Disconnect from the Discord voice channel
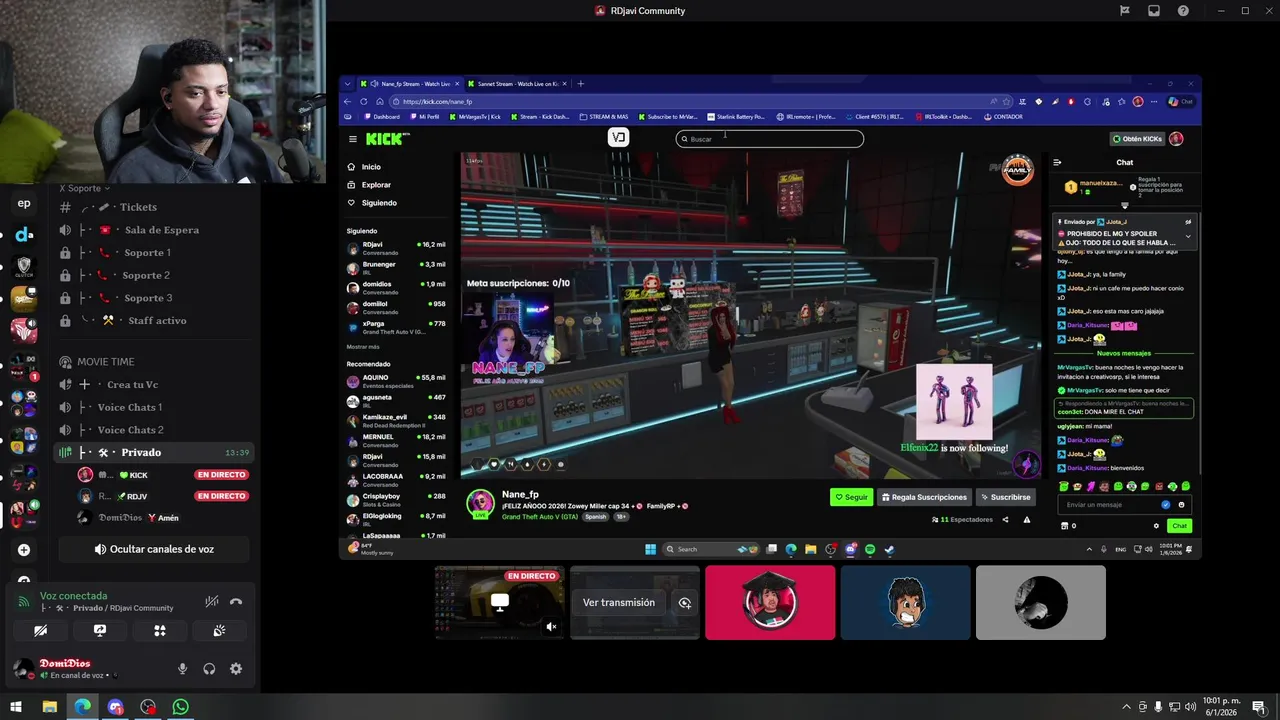 pos(236,602)
